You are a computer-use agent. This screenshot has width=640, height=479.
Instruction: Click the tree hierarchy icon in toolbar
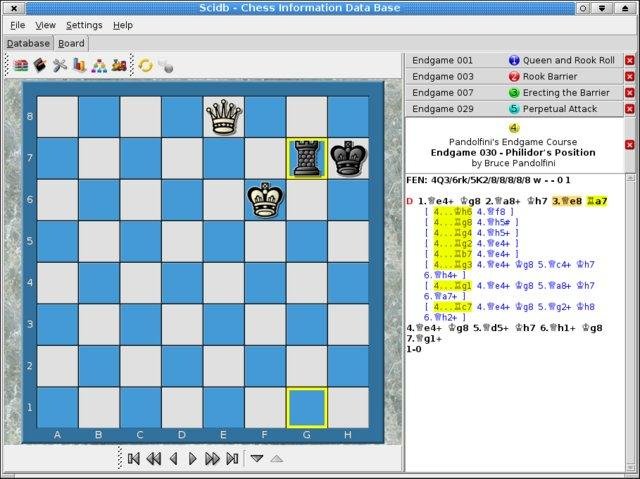100,65
